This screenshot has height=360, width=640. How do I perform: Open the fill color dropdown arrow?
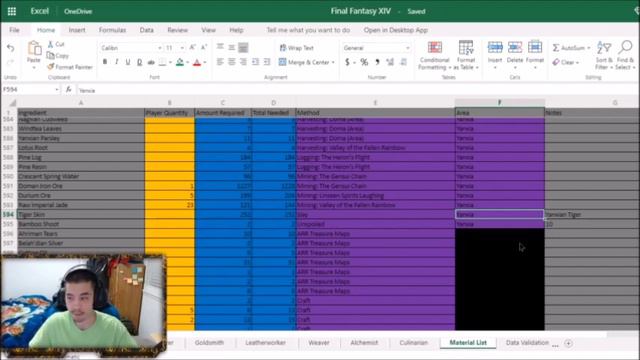(x=188, y=62)
